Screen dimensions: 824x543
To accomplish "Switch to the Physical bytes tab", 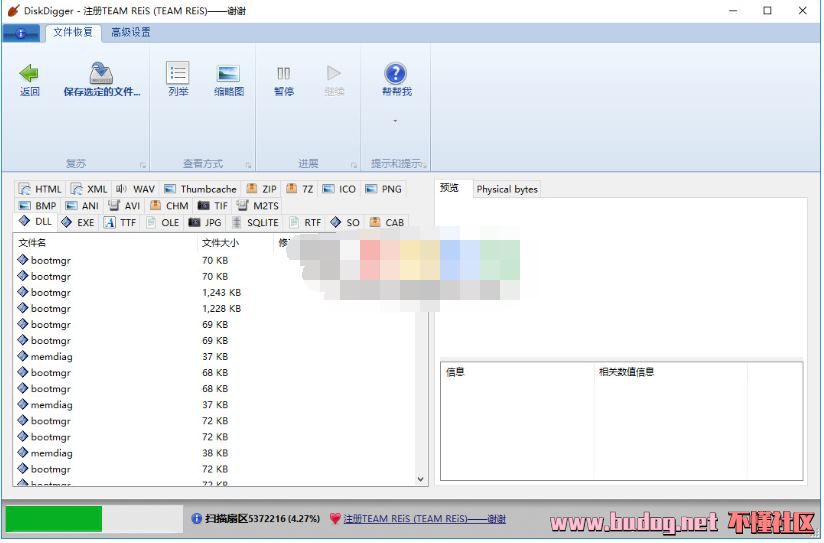I will coord(506,189).
